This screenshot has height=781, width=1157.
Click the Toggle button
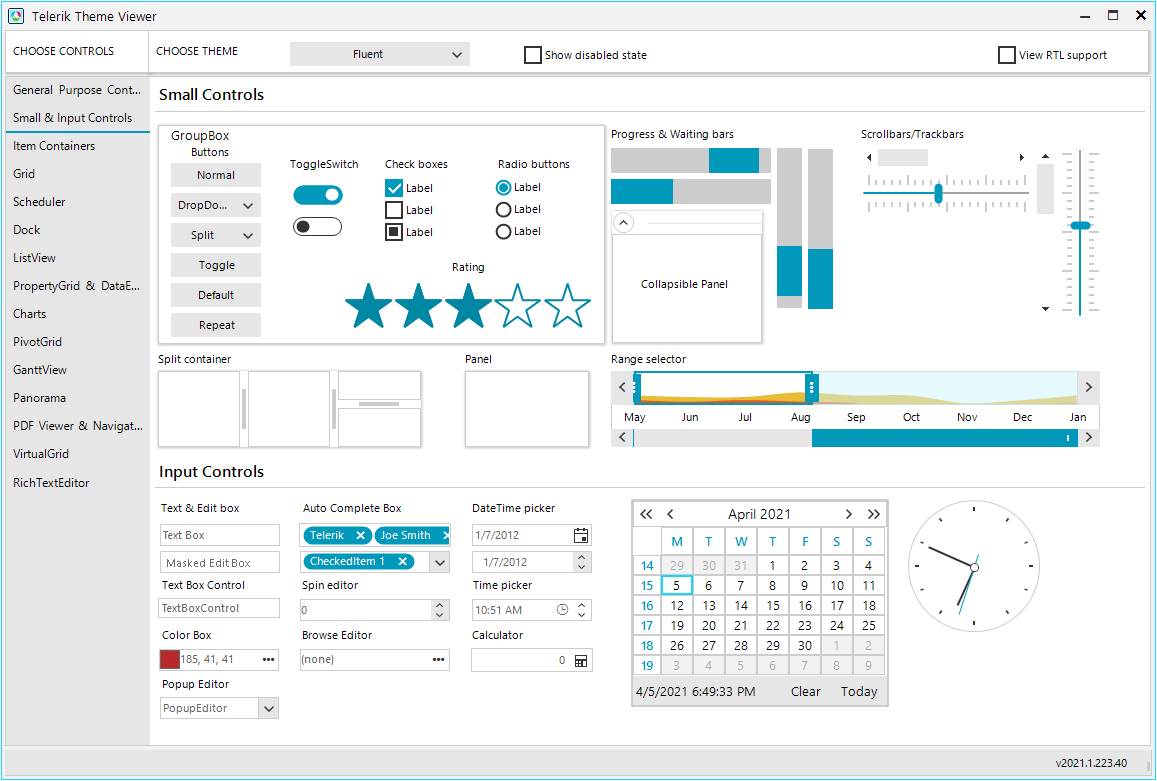[x=215, y=265]
